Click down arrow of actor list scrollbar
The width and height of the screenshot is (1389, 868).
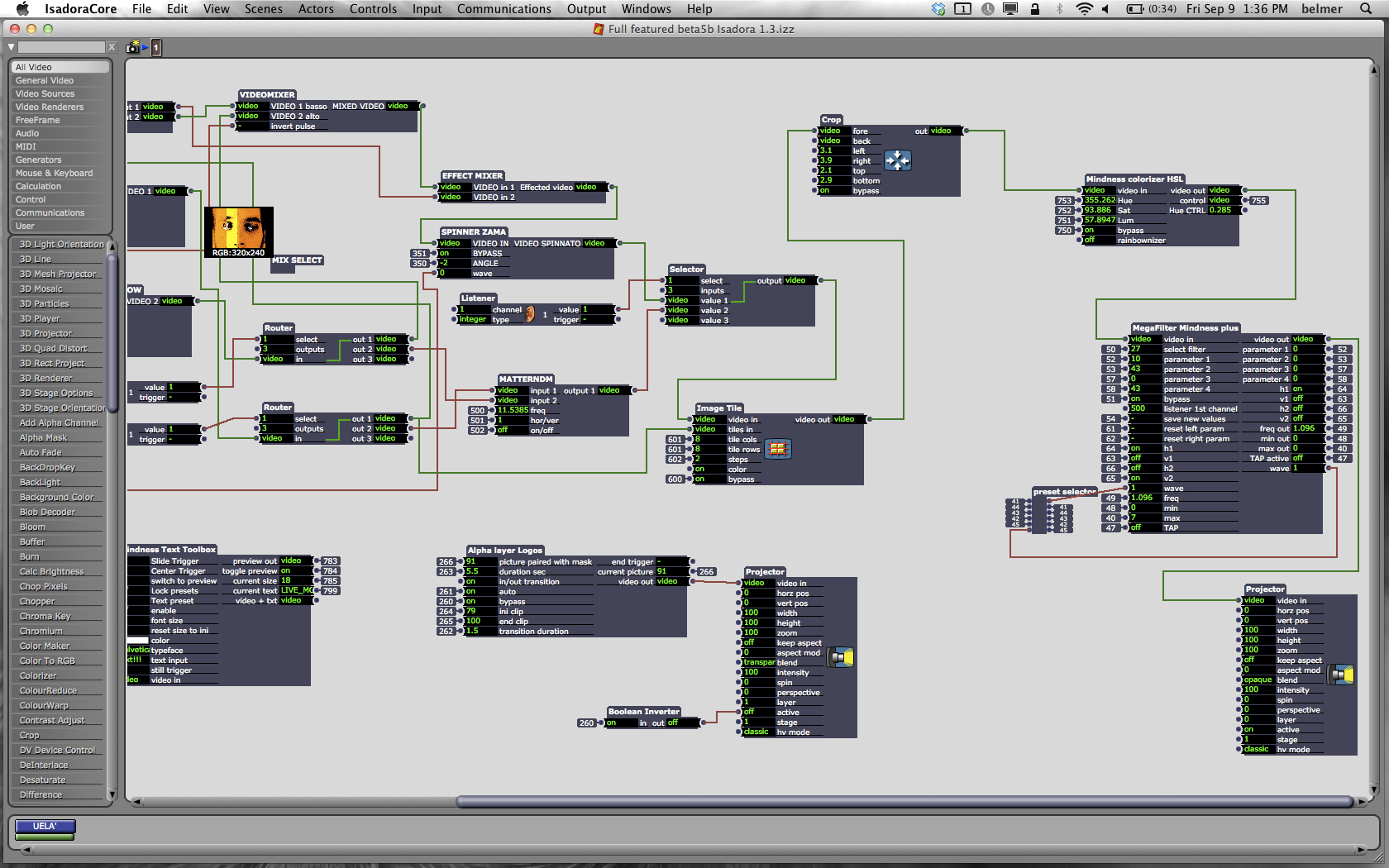click(112, 794)
